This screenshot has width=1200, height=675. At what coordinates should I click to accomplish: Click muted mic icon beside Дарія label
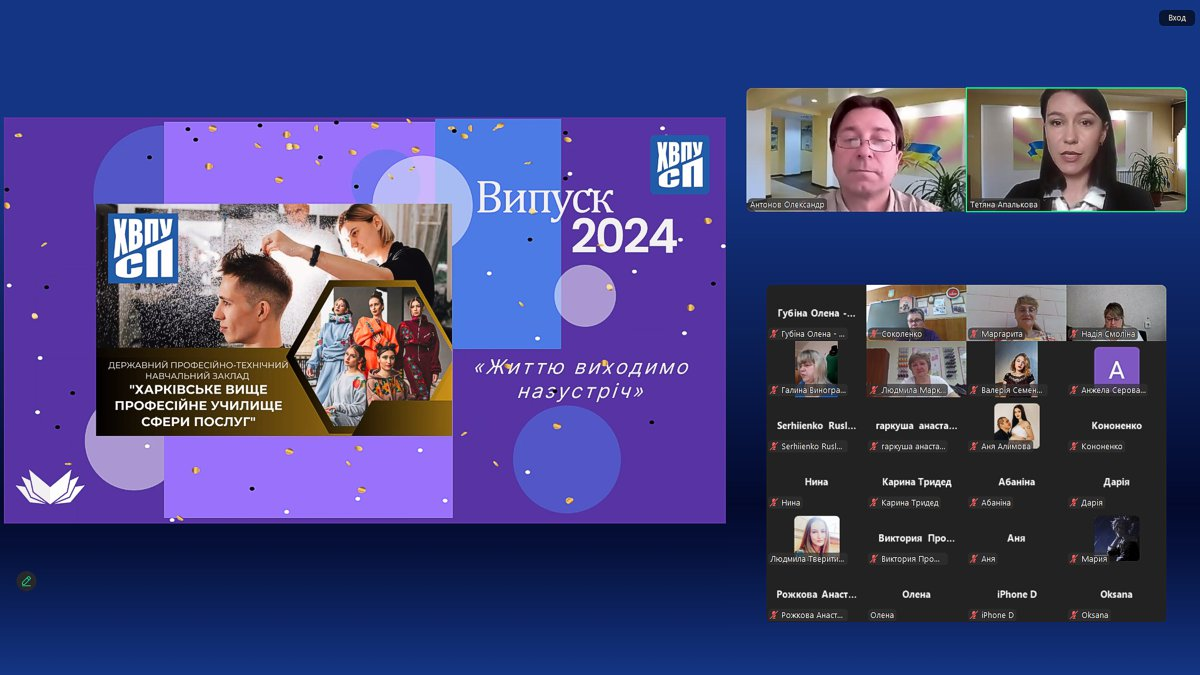coord(1074,502)
